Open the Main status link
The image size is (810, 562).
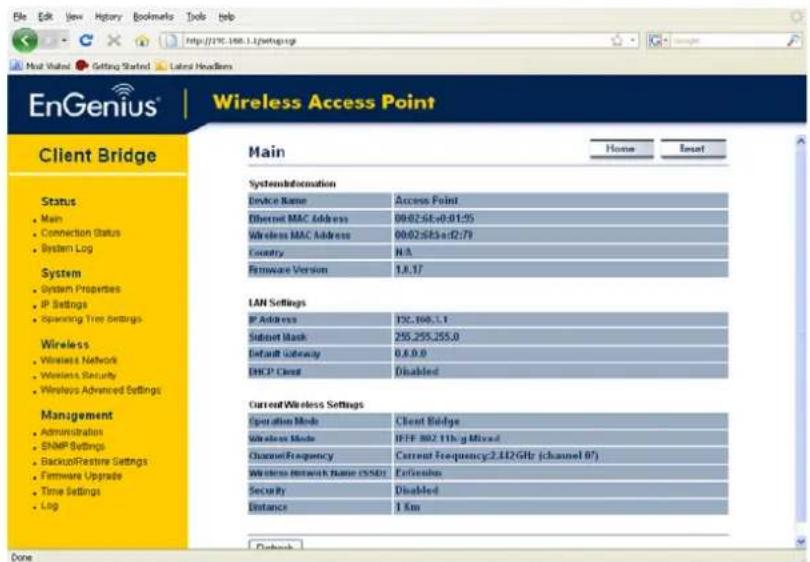(52, 219)
